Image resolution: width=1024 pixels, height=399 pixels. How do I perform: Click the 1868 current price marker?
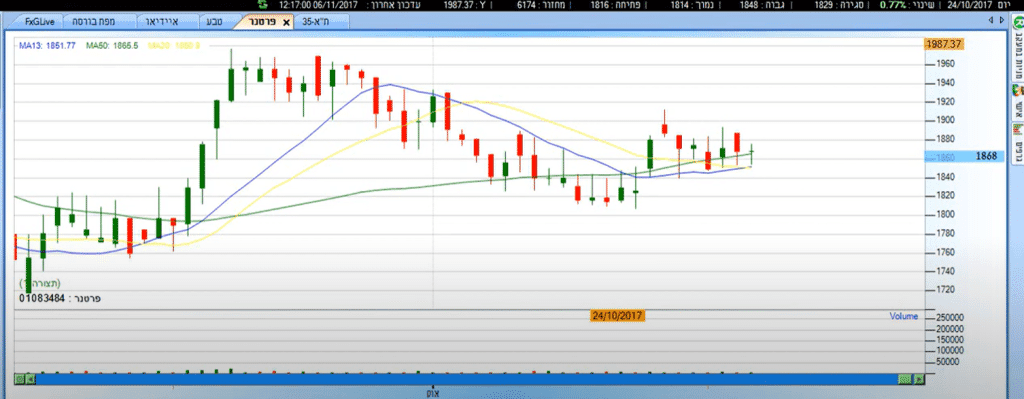(x=965, y=157)
